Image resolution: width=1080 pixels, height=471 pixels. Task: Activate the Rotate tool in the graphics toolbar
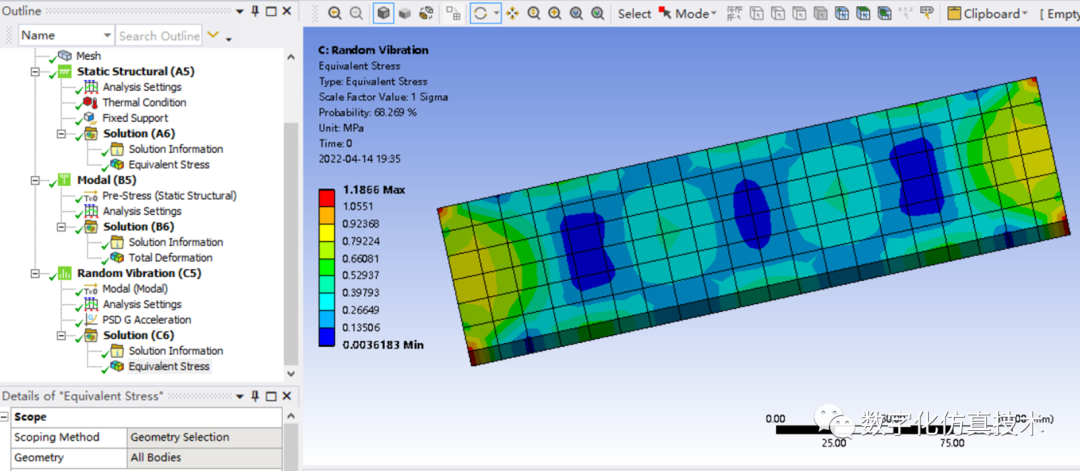(x=480, y=13)
